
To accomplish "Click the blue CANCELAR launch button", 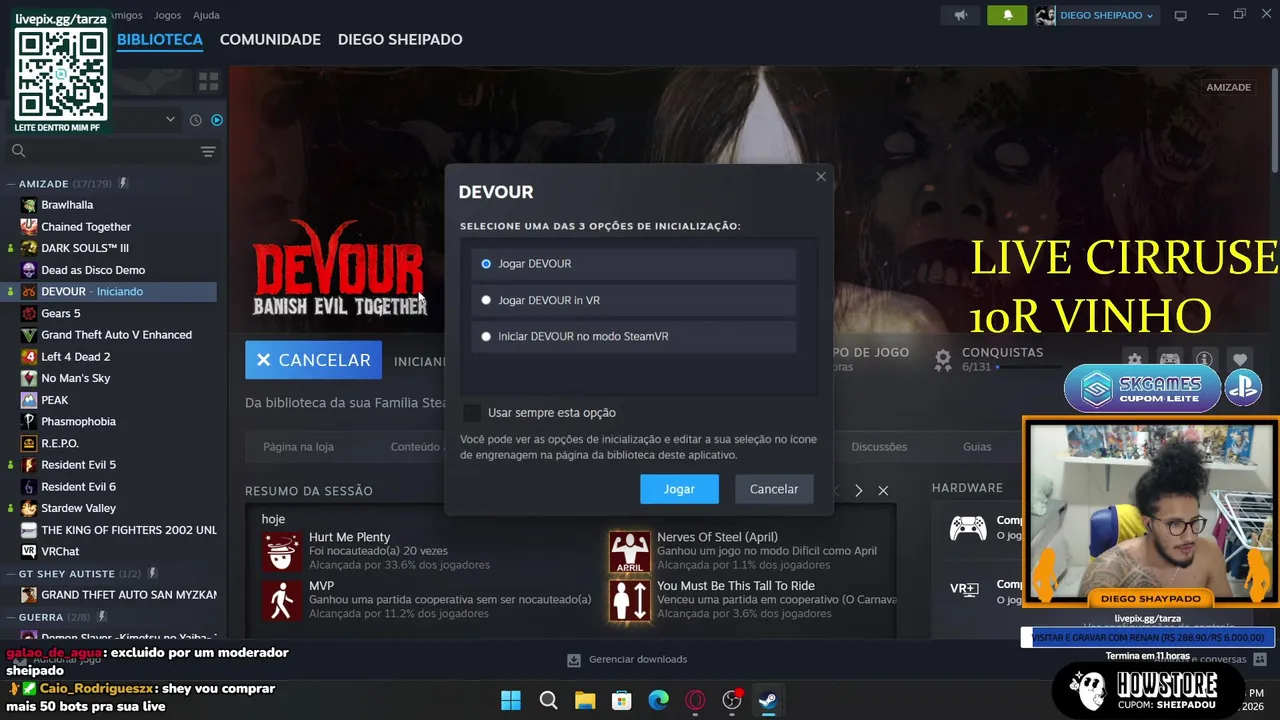I will tap(313, 360).
